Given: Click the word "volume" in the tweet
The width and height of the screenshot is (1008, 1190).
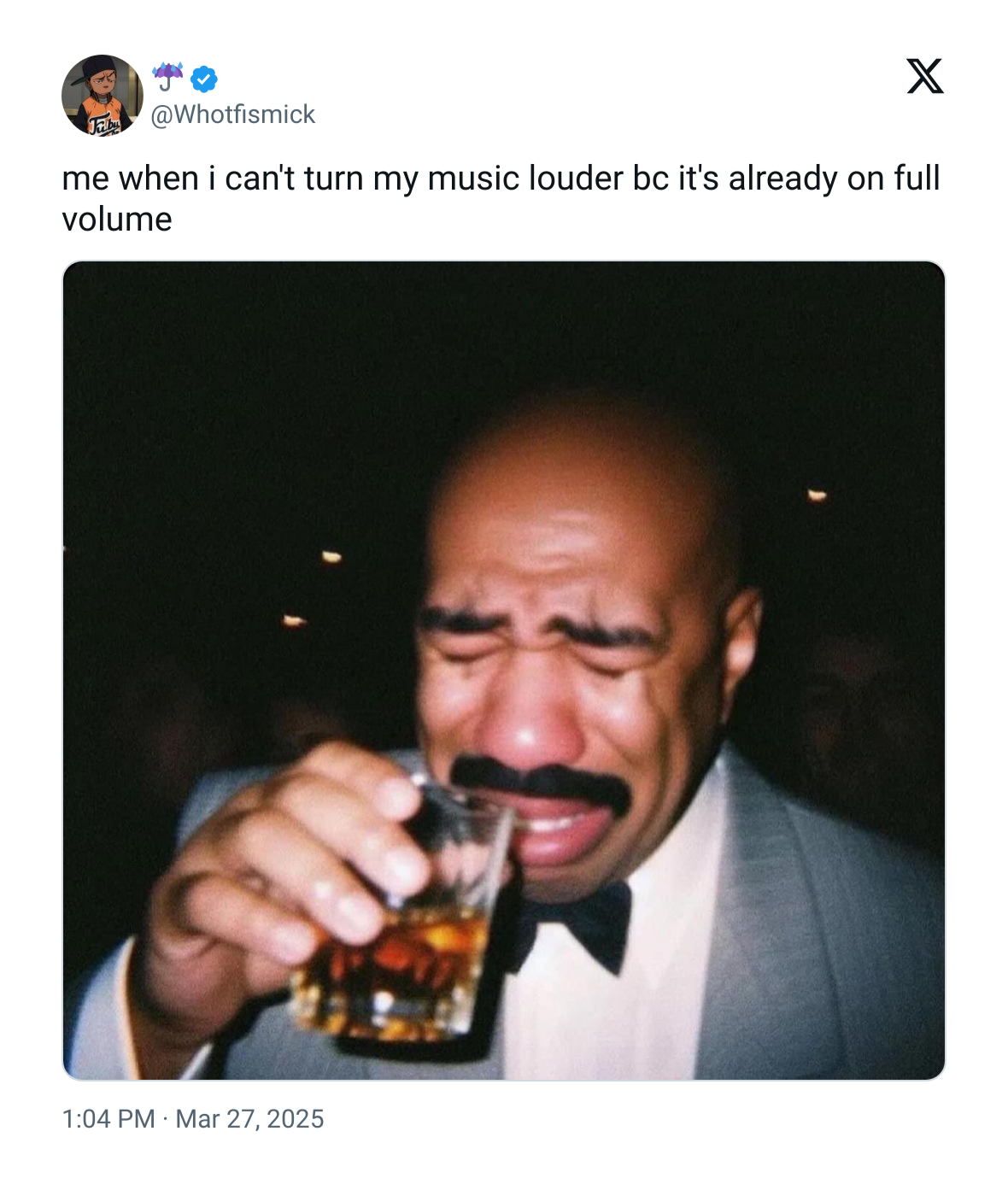Looking at the screenshot, I should pos(117,220).
